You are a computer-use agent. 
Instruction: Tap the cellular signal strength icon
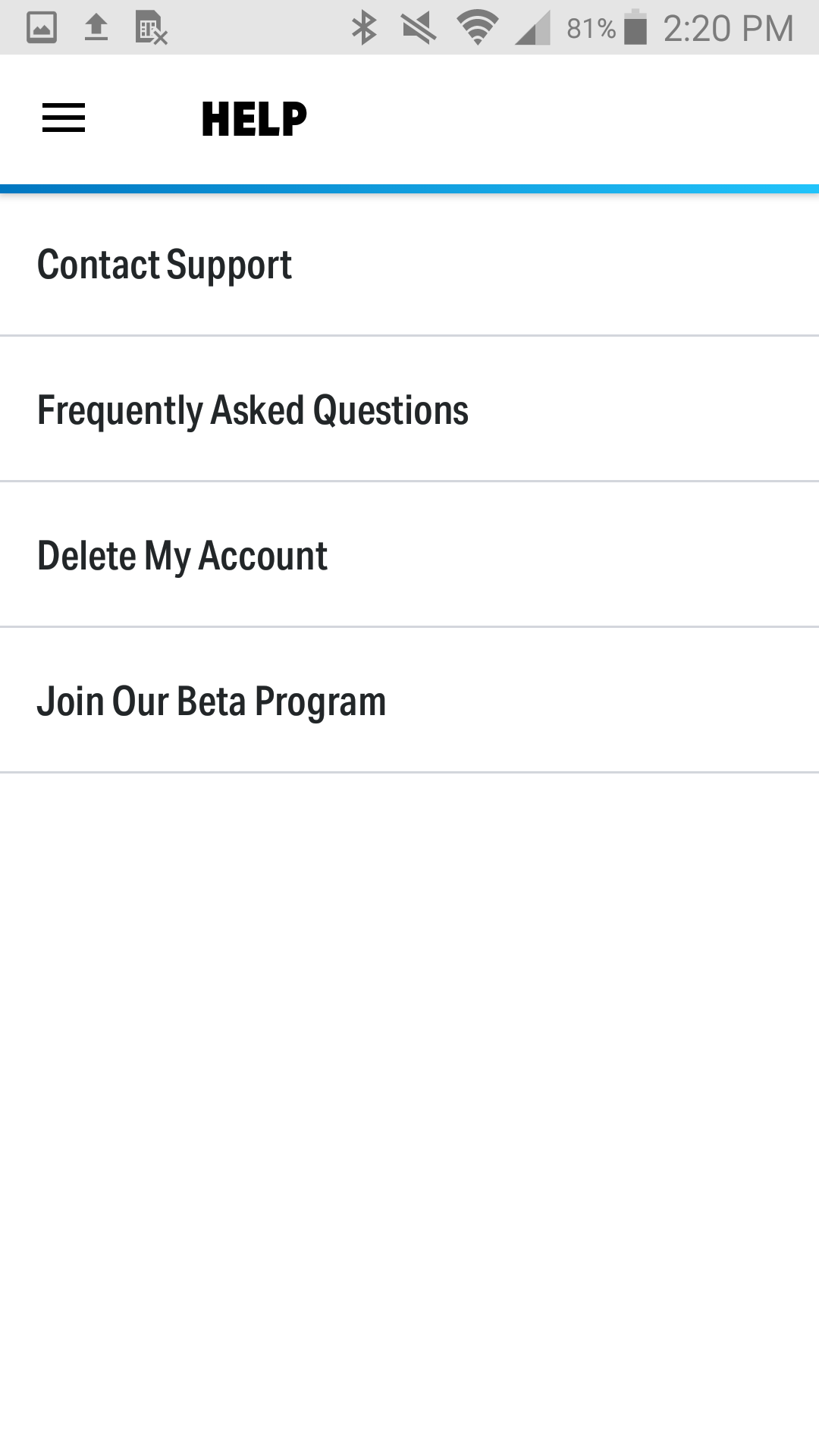tap(532, 29)
